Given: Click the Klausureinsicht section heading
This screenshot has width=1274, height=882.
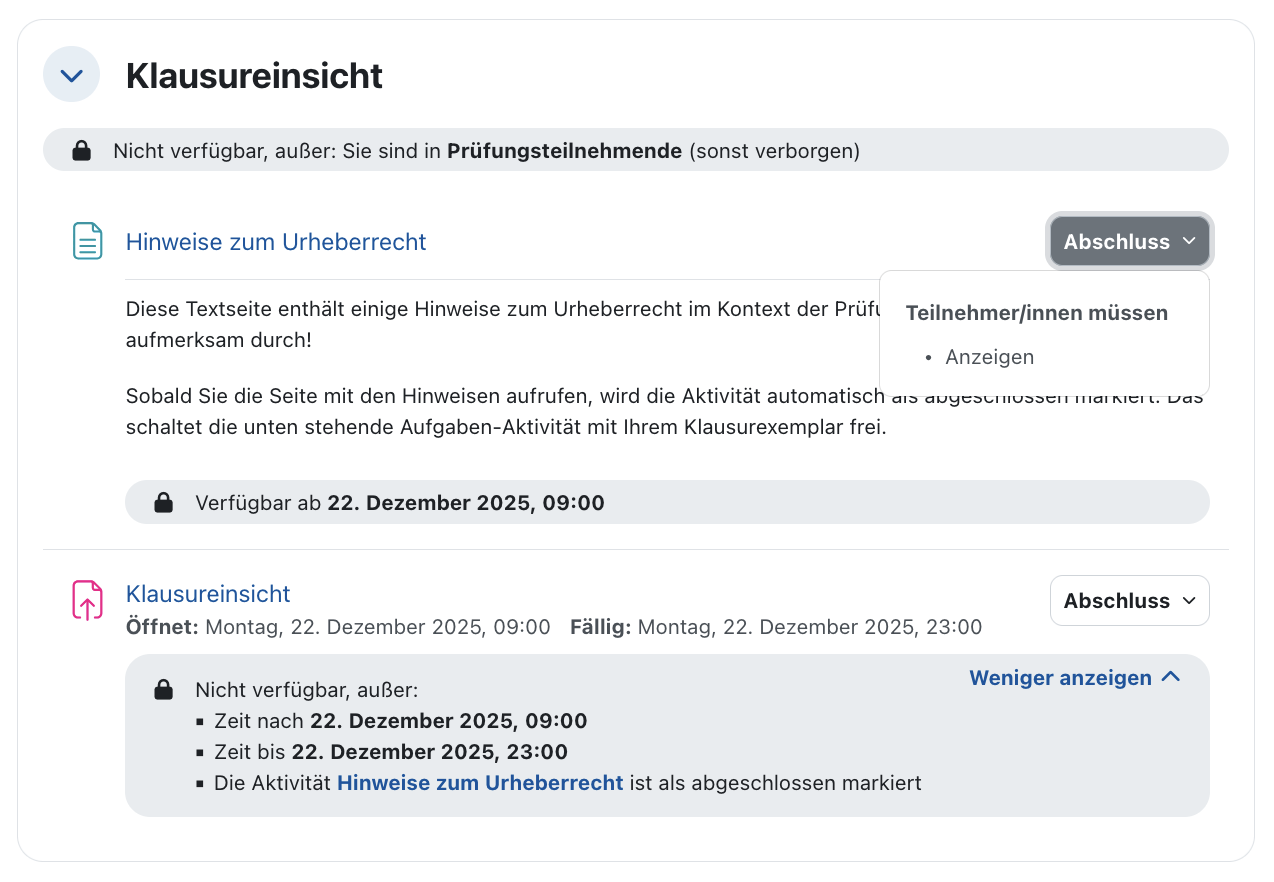Looking at the screenshot, I should pos(253,75).
